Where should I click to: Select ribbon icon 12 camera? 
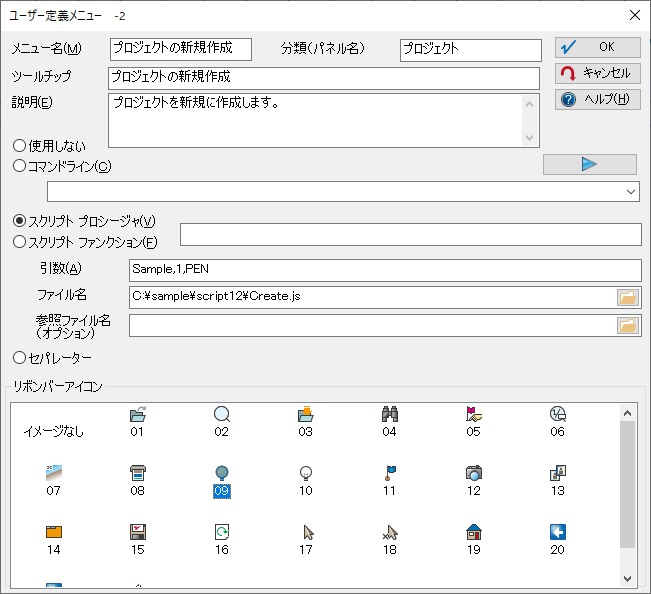tap(474, 480)
